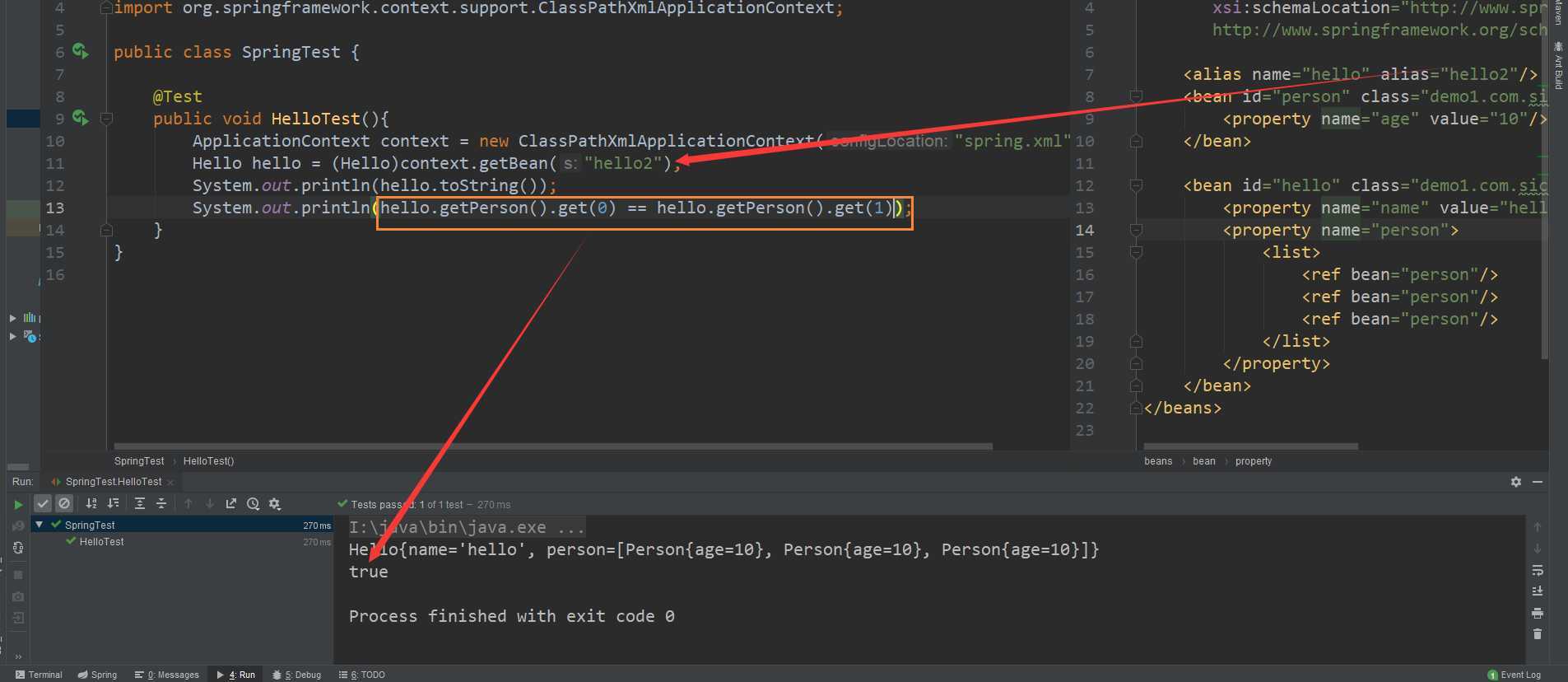Click run class gutter icon at line 6
The width and height of the screenshot is (1568, 682).
pyautogui.click(x=80, y=51)
